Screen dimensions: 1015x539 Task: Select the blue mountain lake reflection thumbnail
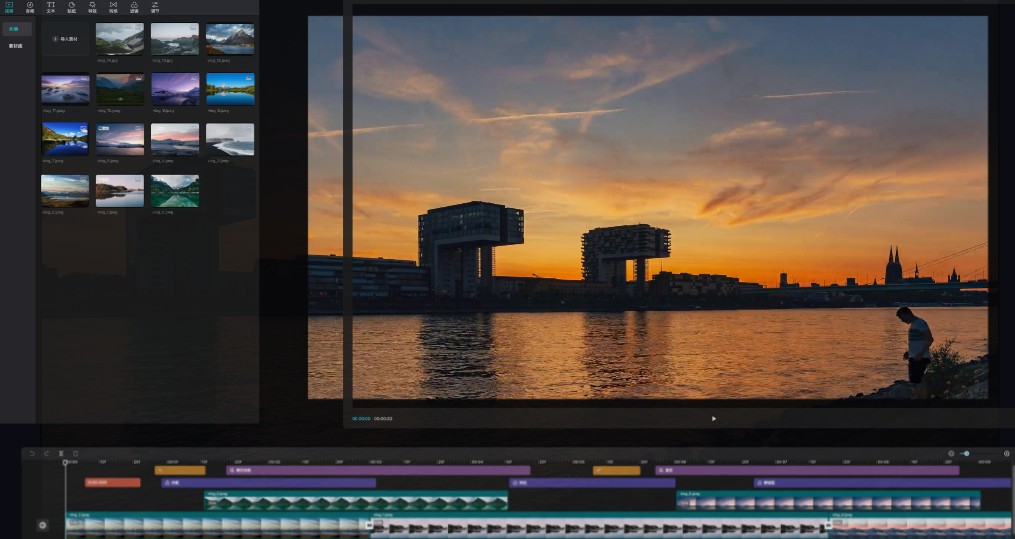coord(230,88)
